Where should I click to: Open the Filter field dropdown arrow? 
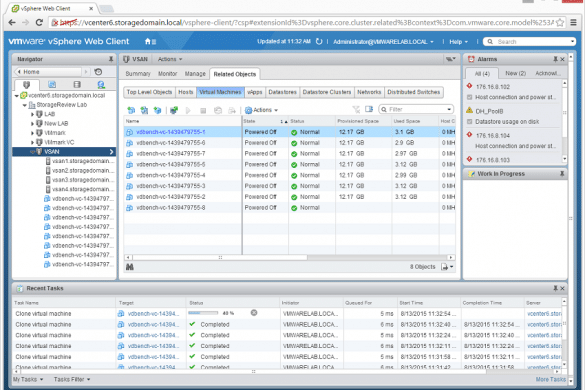click(x=449, y=109)
